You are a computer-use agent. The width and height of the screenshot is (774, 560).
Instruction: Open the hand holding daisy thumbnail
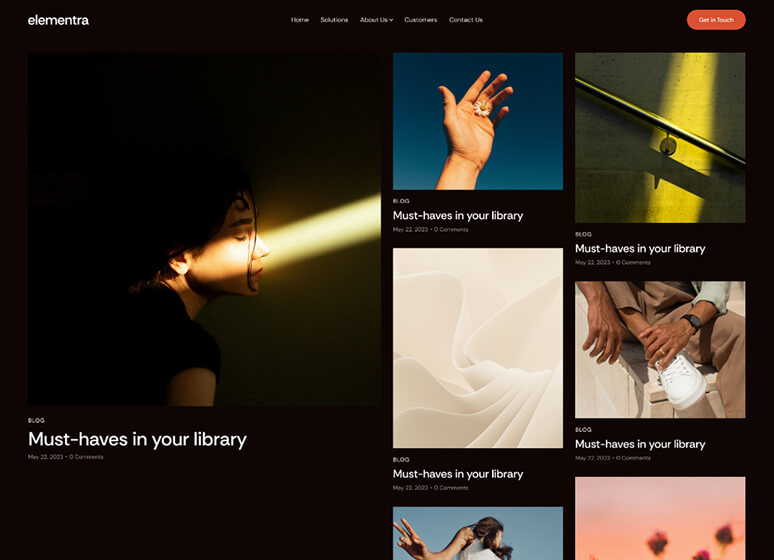coord(478,121)
